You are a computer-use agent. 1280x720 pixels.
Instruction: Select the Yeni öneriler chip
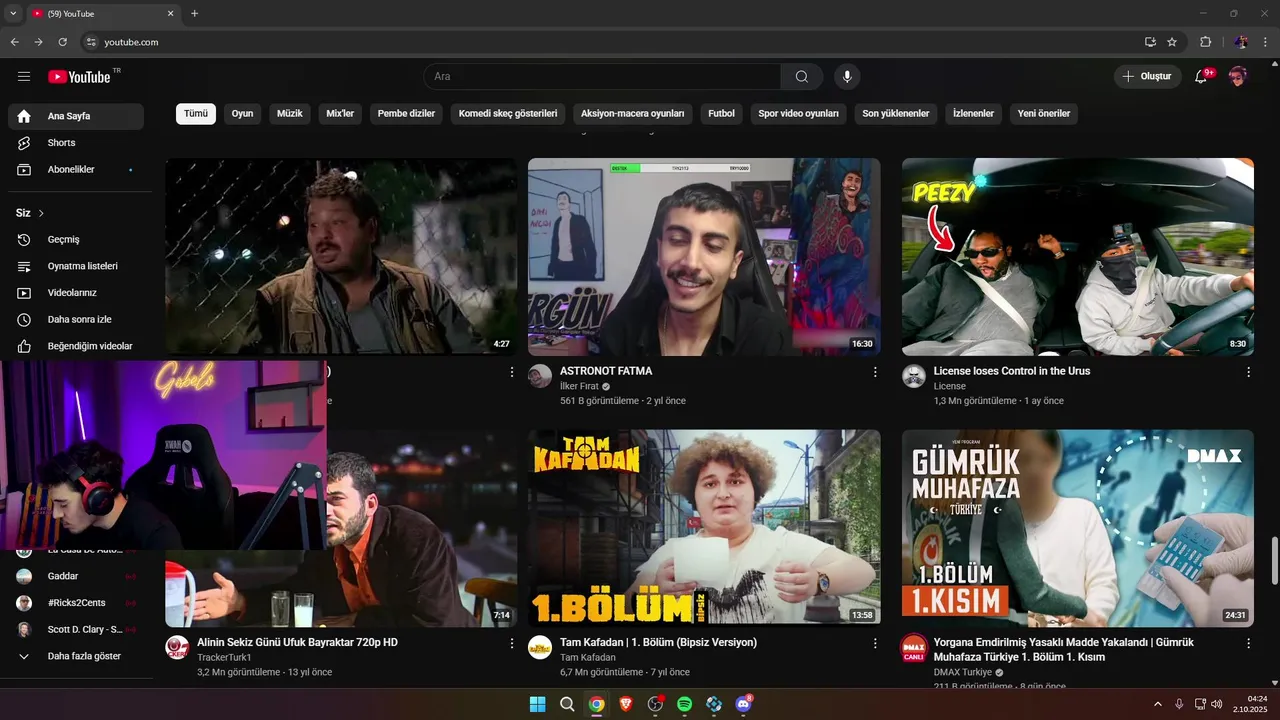coord(1044,114)
